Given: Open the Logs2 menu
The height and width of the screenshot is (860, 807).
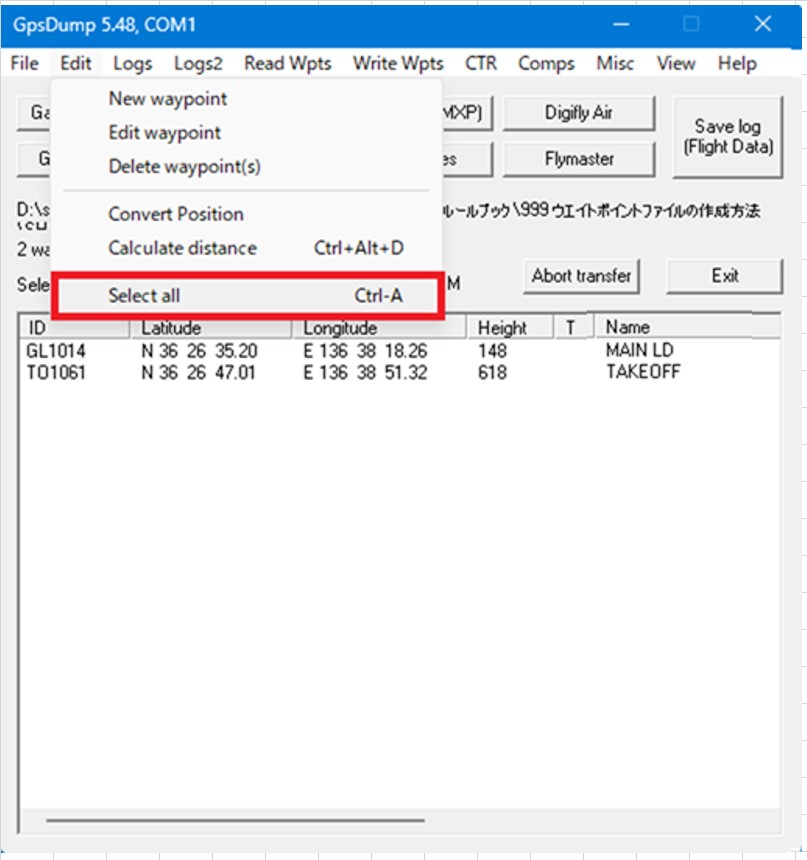Looking at the screenshot, I should point(198,63).
